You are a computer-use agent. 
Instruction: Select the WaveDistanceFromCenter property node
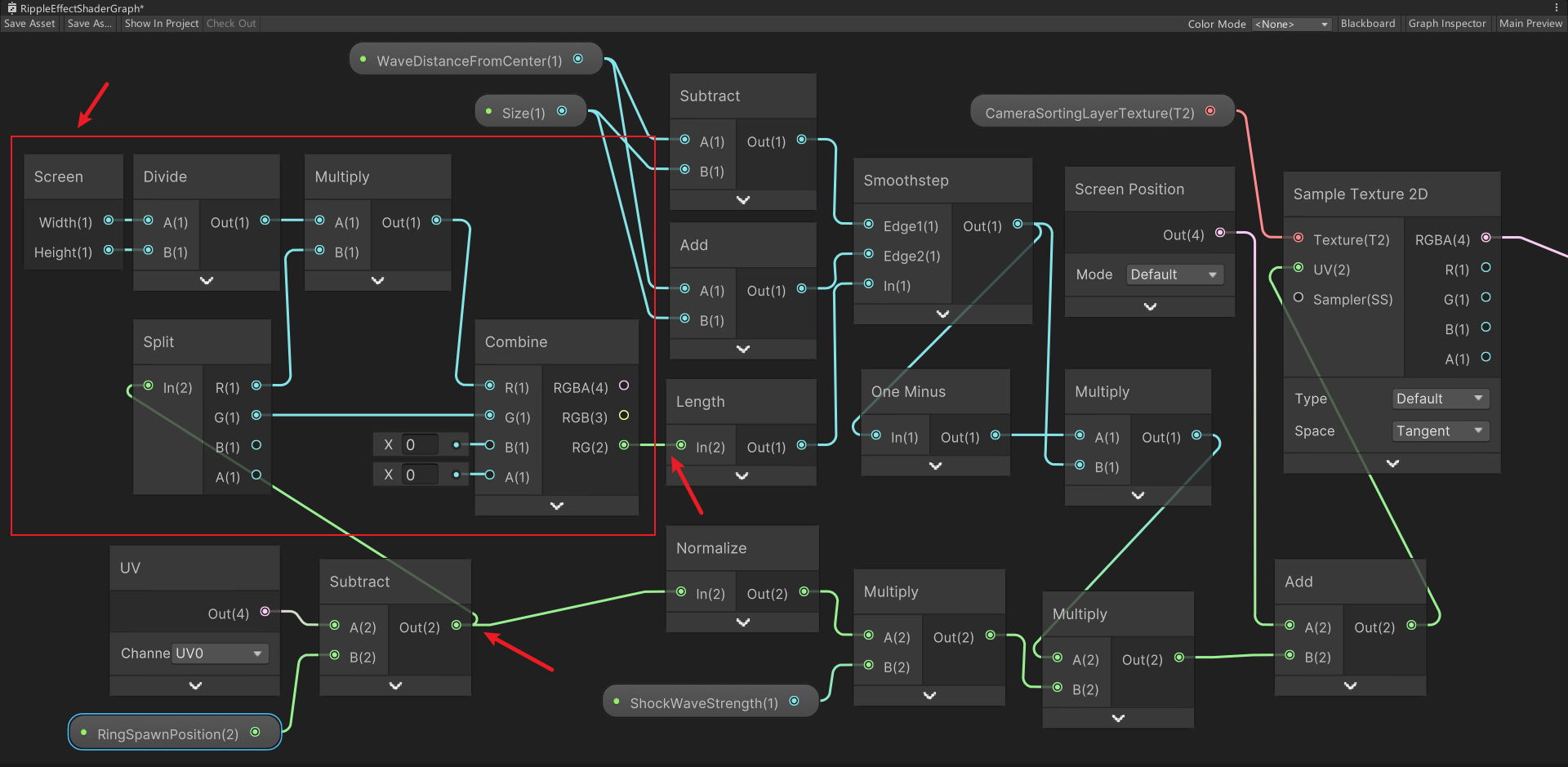[475, 60]
